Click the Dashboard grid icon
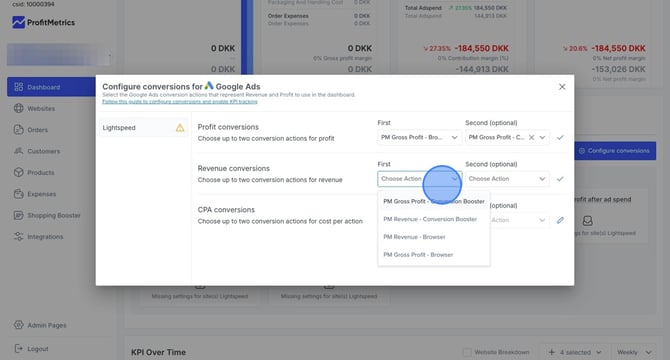670x360 pixels. pyautogui.click(x=18, y=87)
